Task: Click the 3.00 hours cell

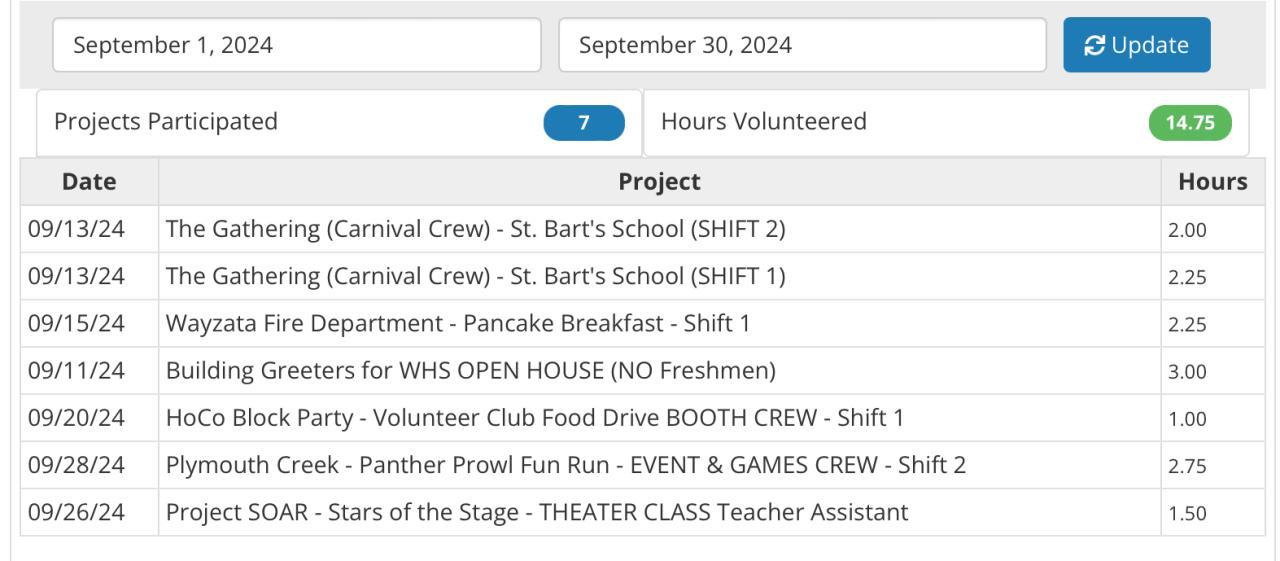Action: click(1188, 371)
